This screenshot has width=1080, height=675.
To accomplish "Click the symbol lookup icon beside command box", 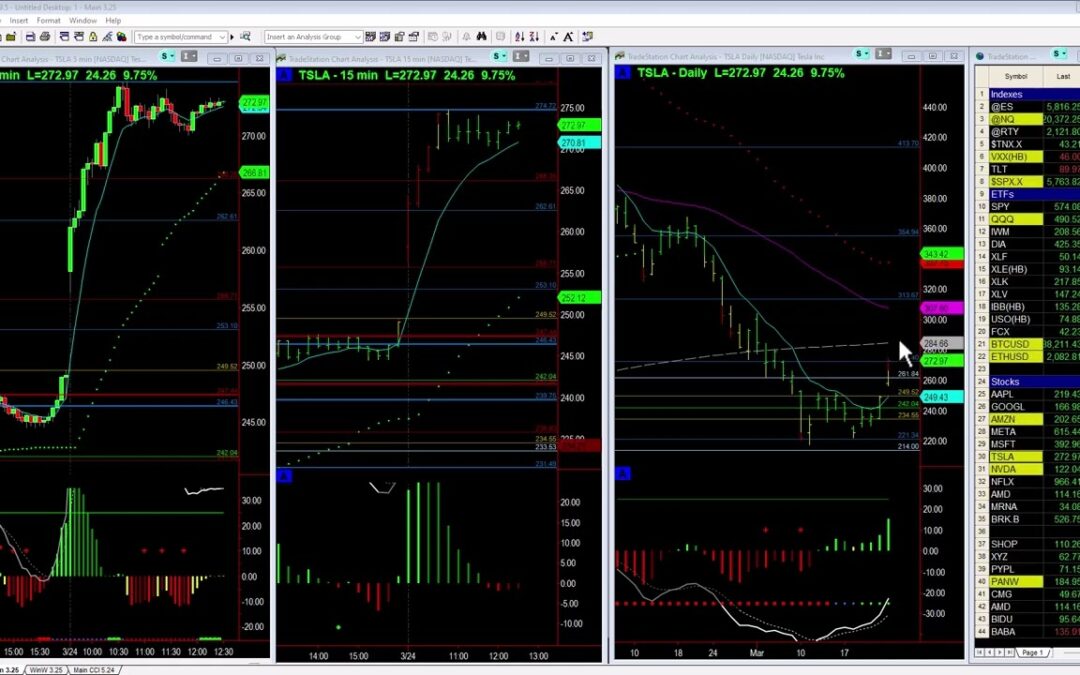I will coord(244,37).
